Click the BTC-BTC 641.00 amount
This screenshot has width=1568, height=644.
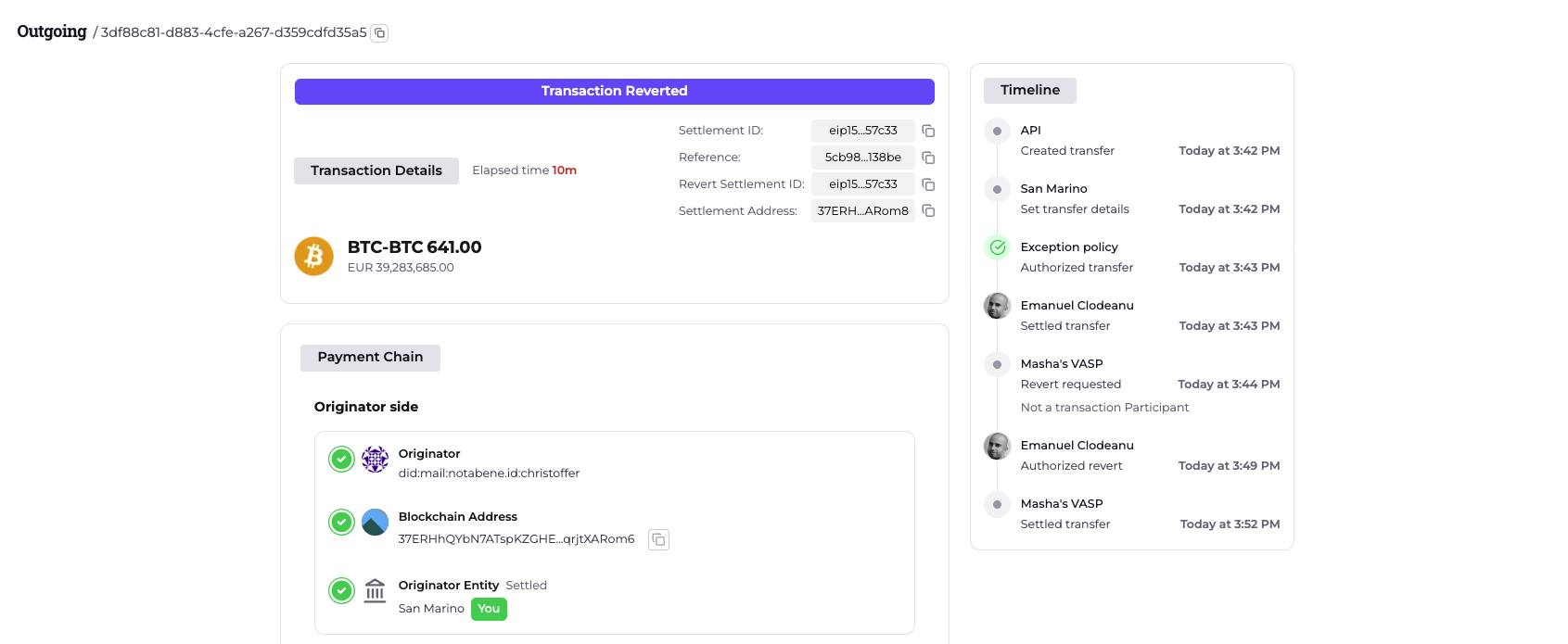pos(414,247)
